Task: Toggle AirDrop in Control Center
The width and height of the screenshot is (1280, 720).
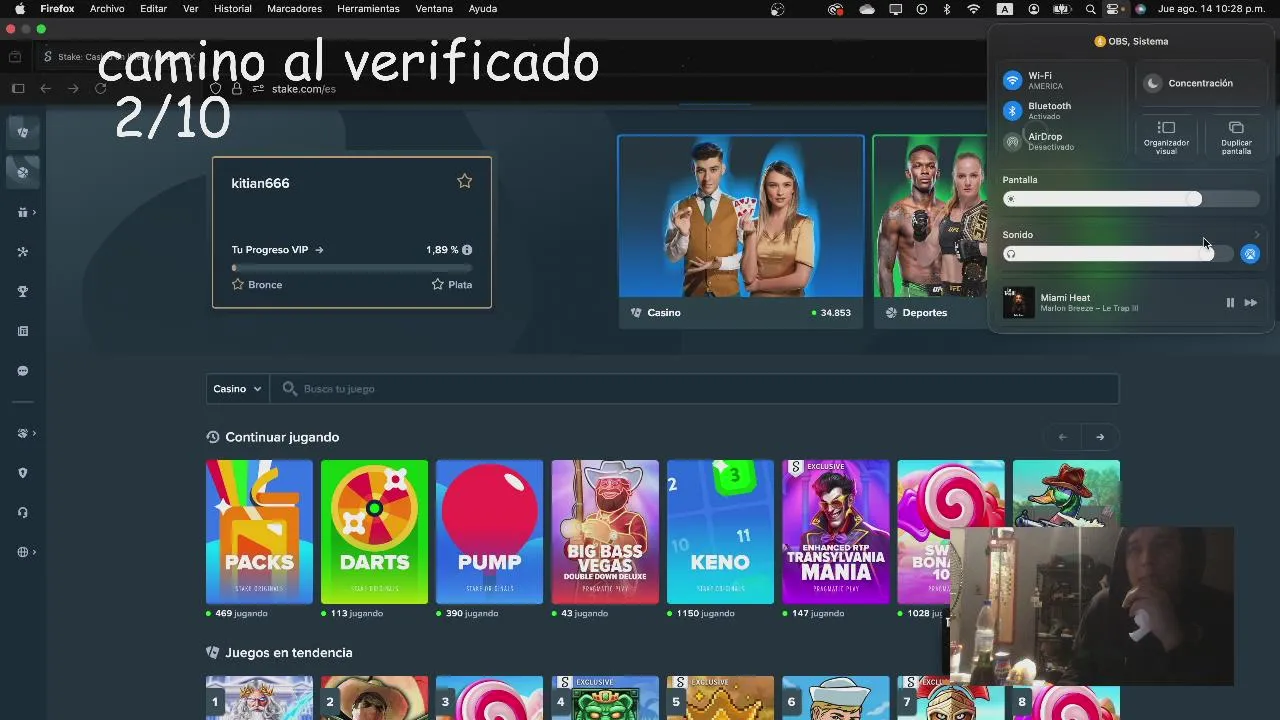Action: click(1013, 141)
